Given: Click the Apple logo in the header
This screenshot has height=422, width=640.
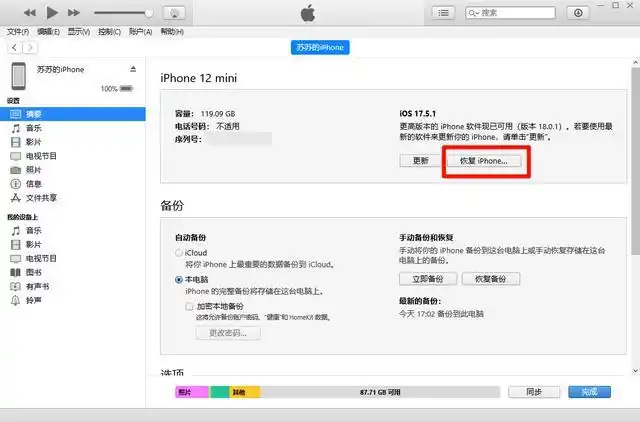Looking at the screenshot, I should tap(308, 13).
